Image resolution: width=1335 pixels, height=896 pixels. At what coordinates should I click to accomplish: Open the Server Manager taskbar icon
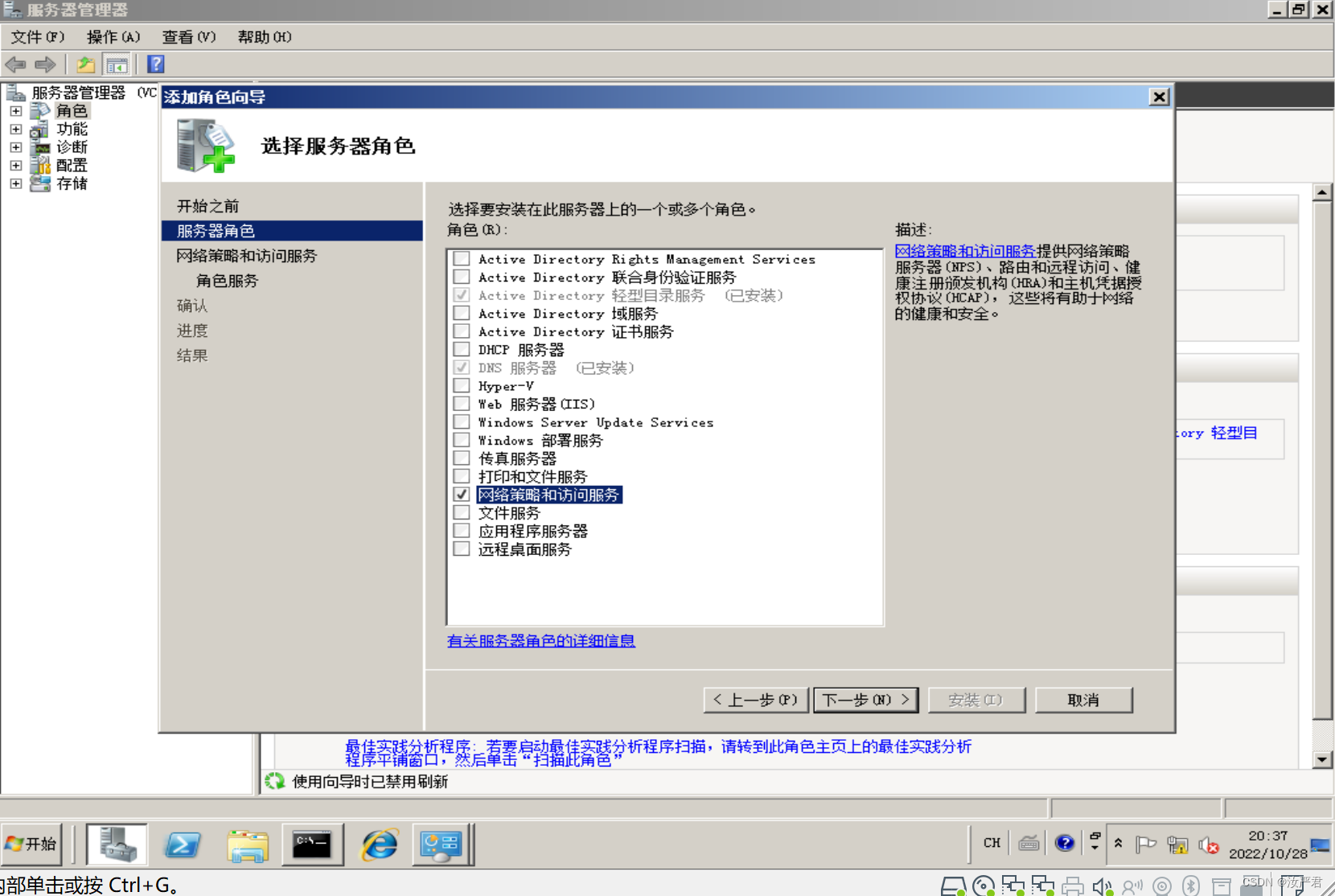117,845
